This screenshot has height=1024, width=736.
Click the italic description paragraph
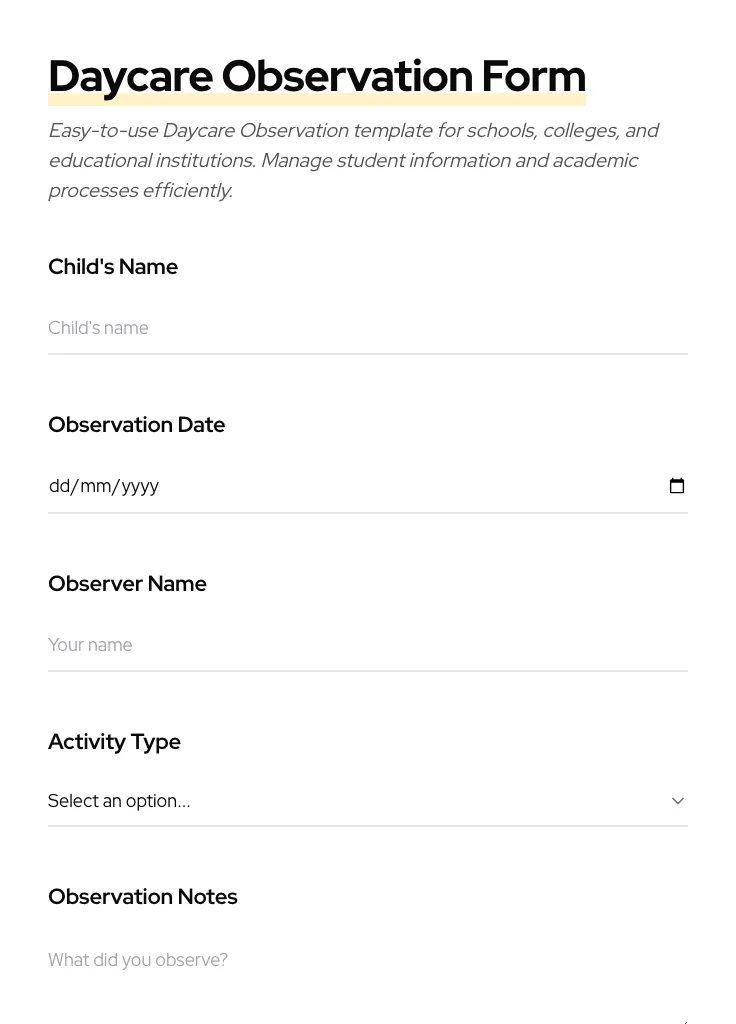point(353,160)
